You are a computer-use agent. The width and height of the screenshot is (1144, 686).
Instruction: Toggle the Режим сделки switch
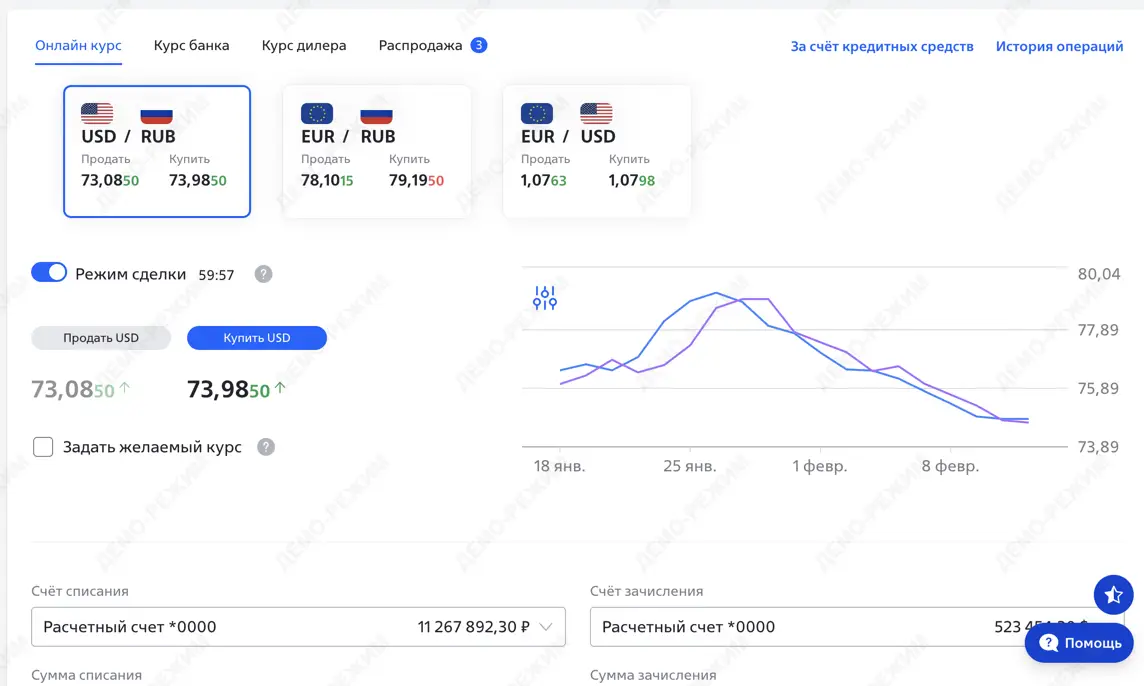(x=49, y=273)
